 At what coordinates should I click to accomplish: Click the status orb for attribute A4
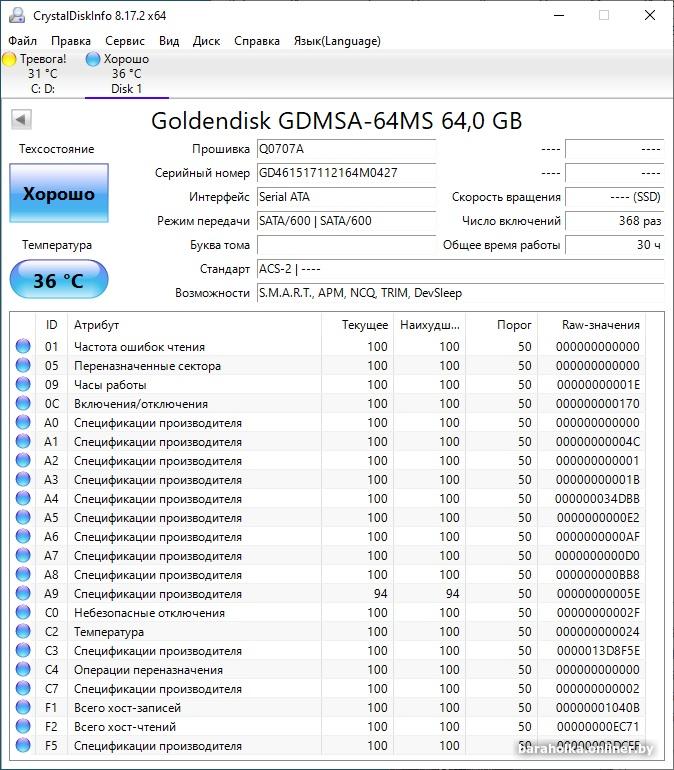pyautogui.click(x=23, y=498)
